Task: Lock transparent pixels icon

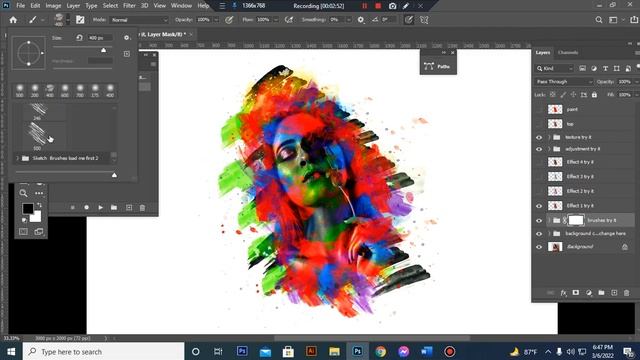Action: point(553,95)
